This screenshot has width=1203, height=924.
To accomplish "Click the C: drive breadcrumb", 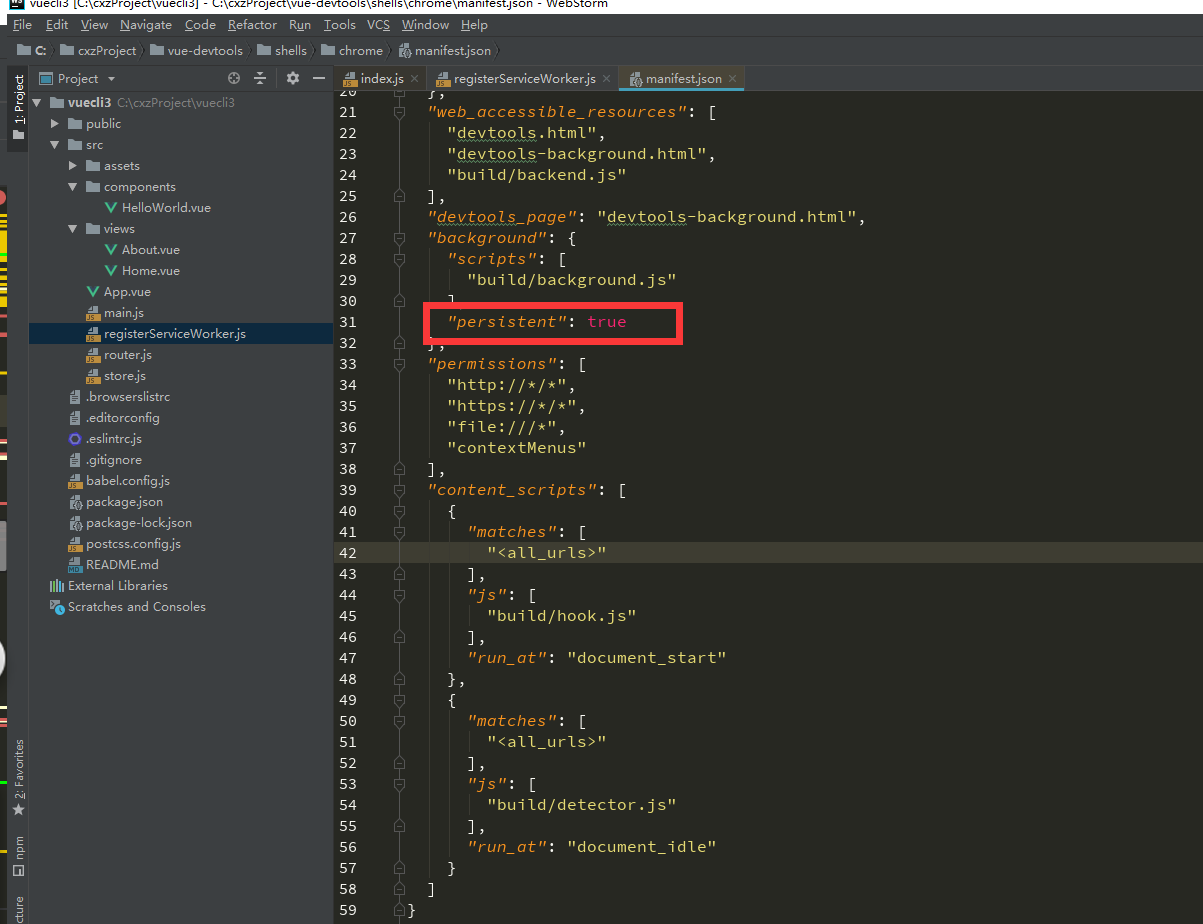I will pos(32,50).
